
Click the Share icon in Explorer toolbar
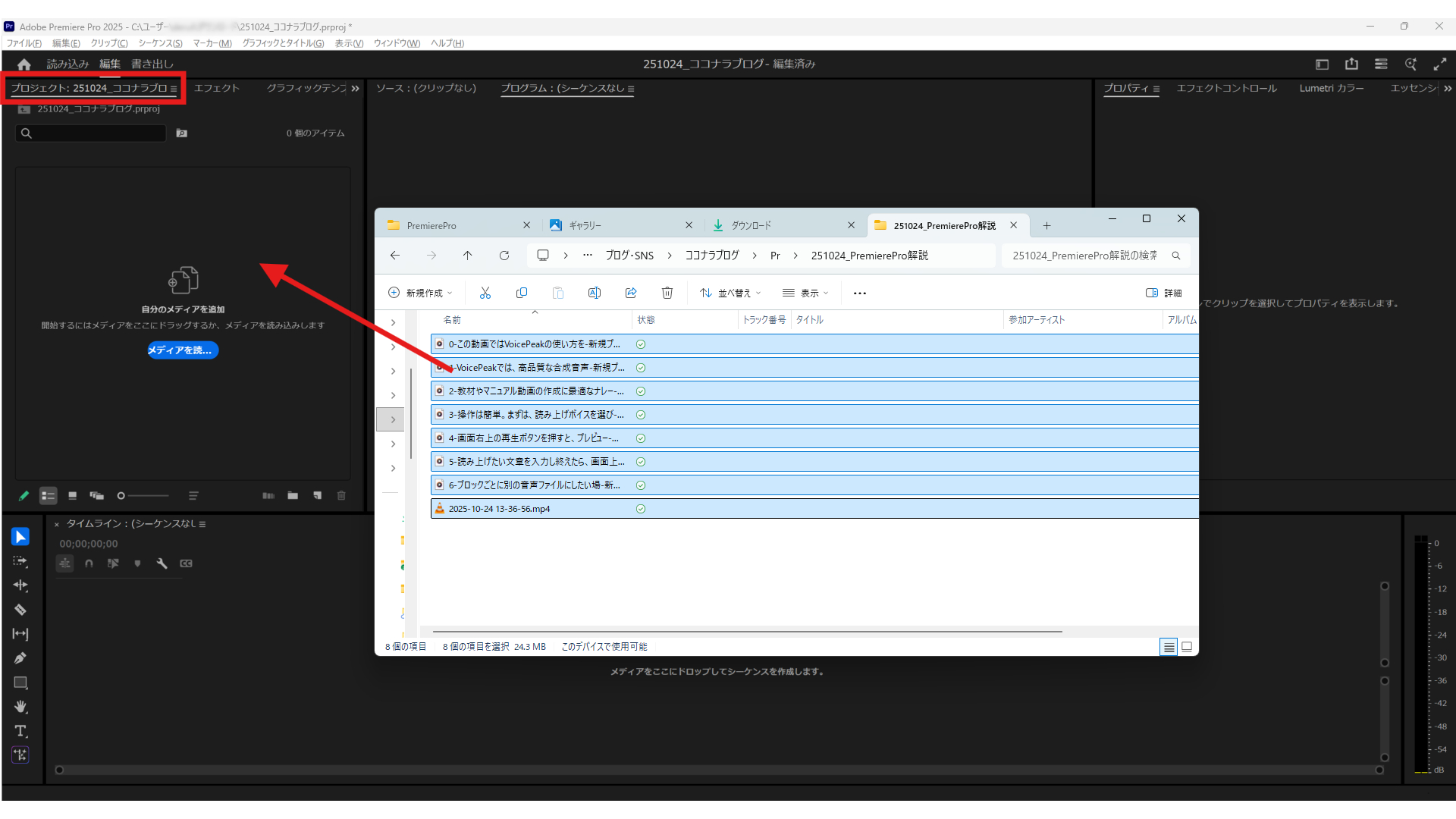click(x=631, y=293)
